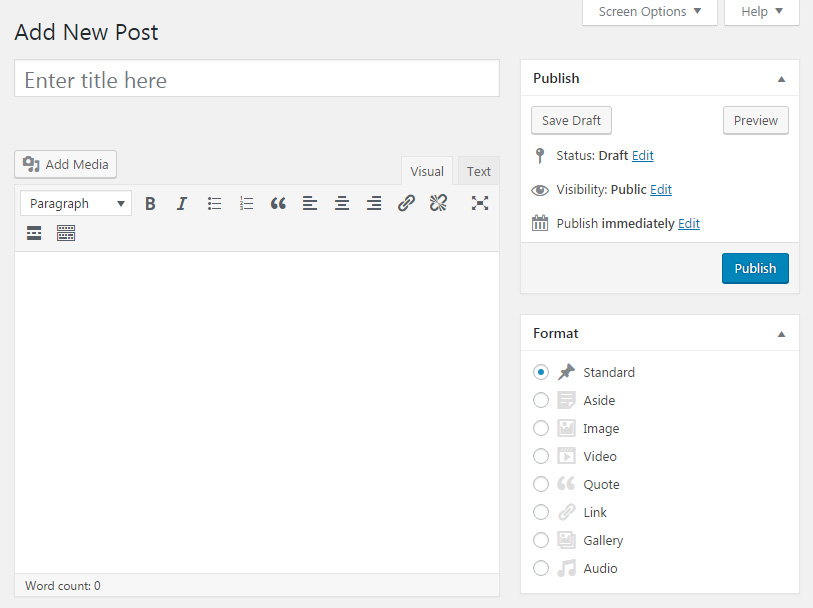Choose the Video post format

pyautogui.click(x=541, y=456)
